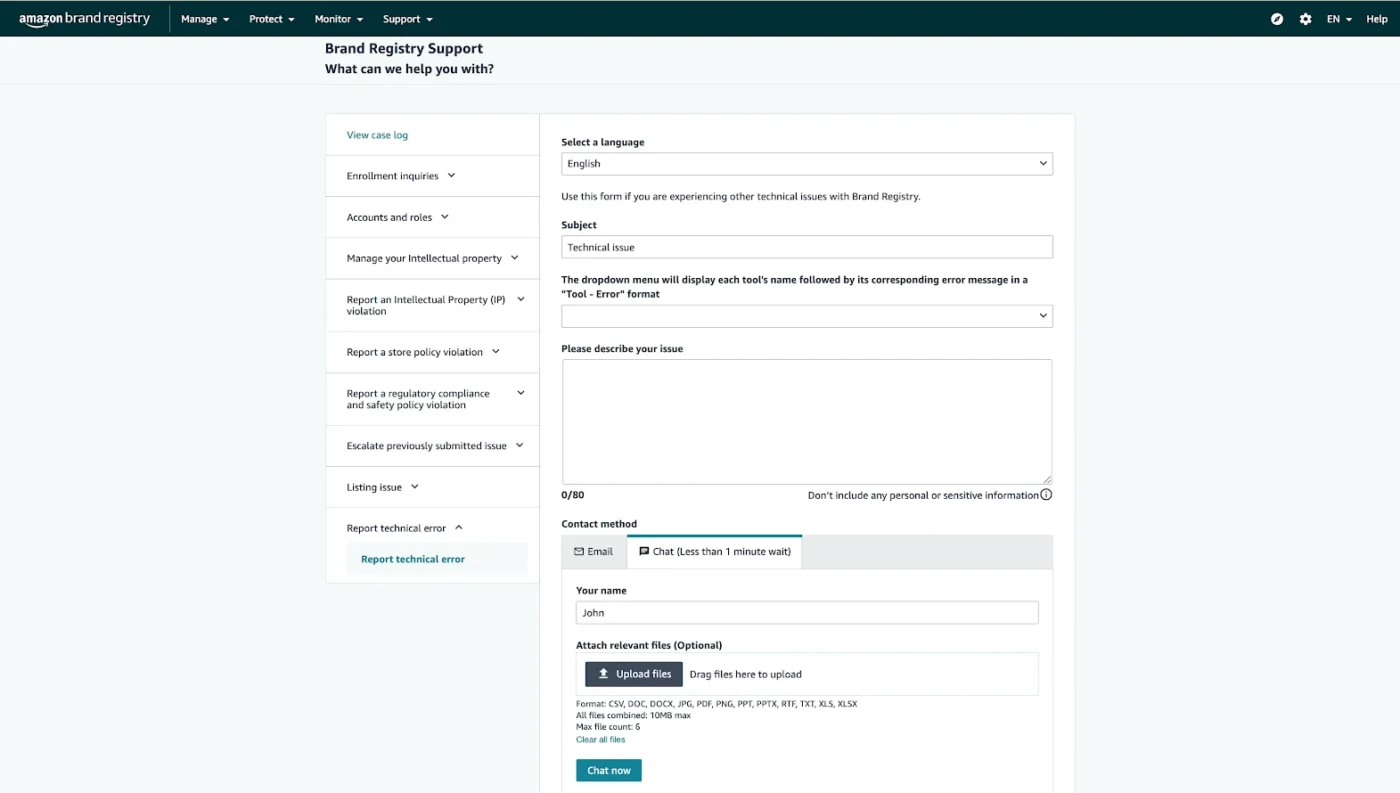
Task: Open the Protect menu
Action: tap(271, 19)
